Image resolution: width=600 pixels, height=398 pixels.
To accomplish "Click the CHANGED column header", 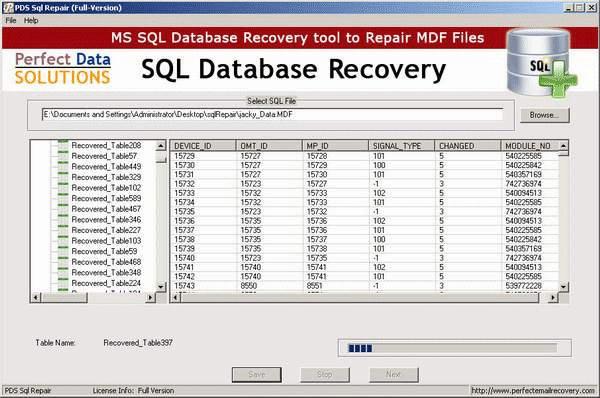I will (x=468, y=146).
